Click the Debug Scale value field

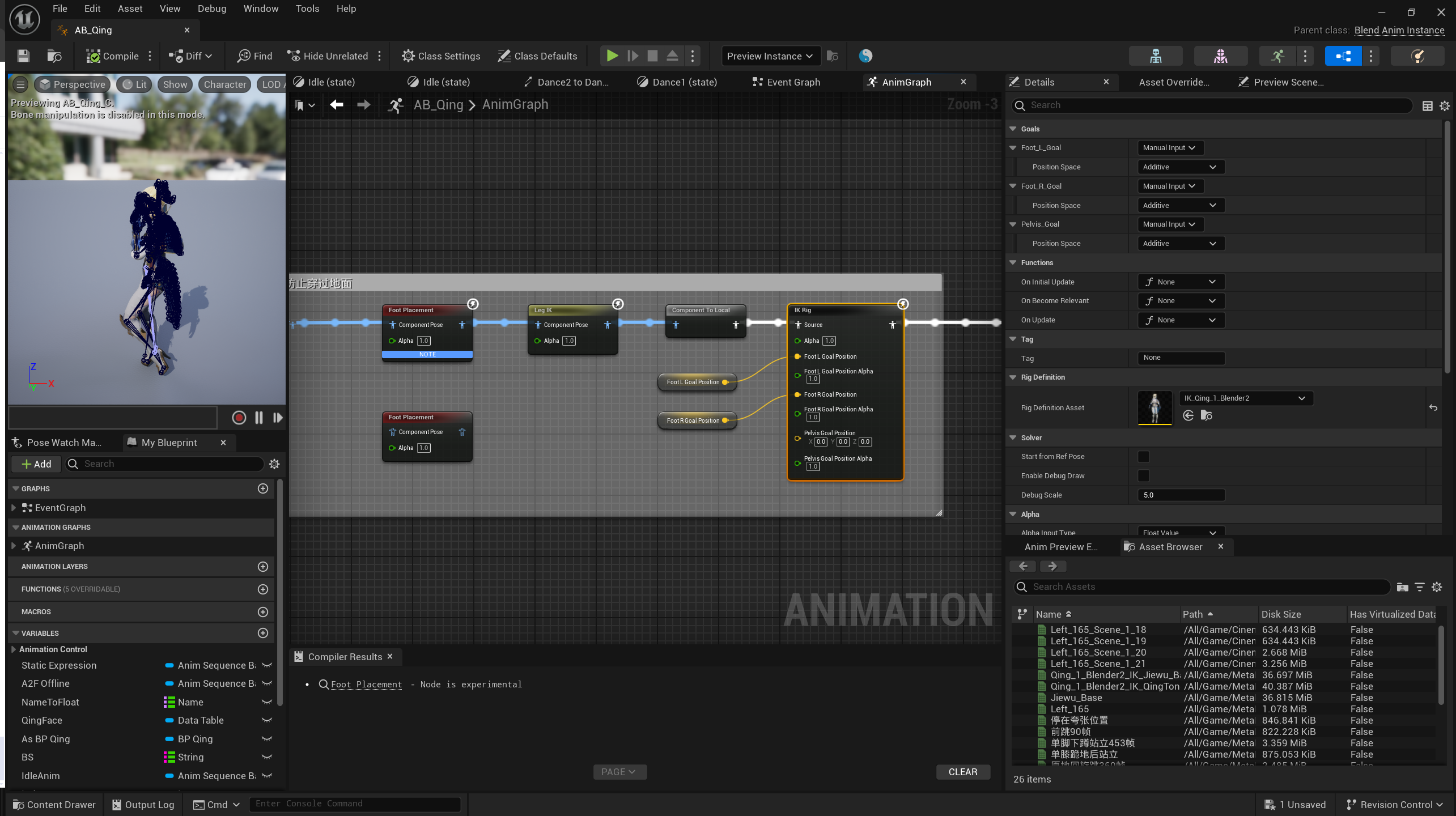pyautogui.click(x=1181, y=495)
